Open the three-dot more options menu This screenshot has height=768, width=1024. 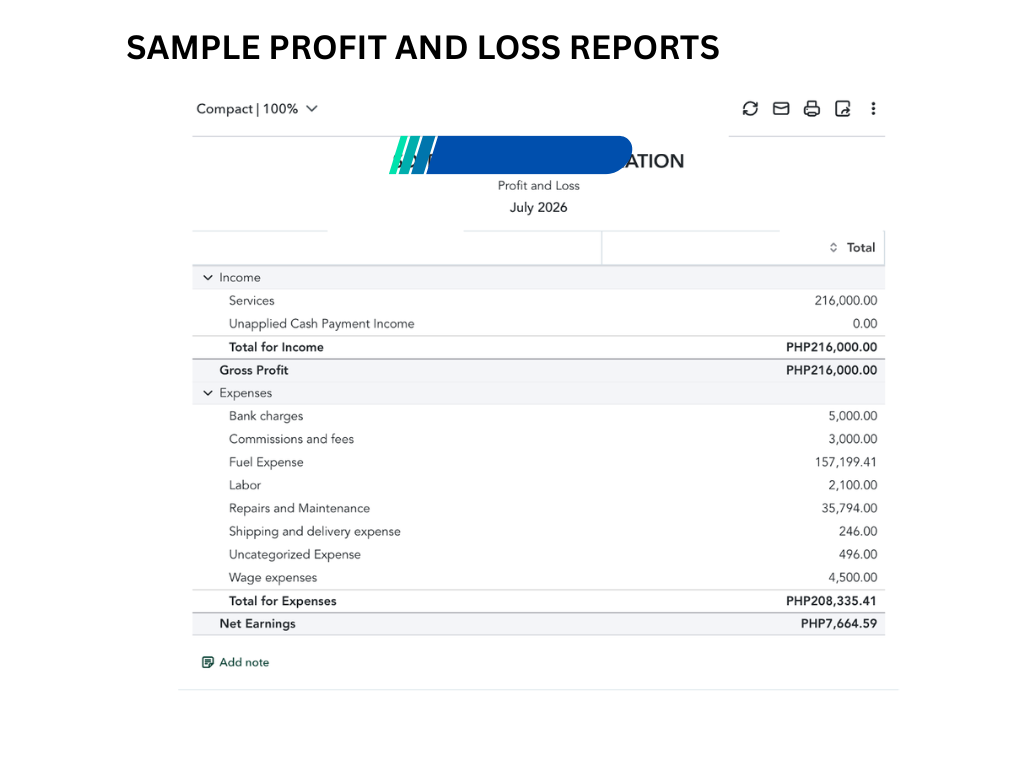pyautogui.click(x=873, y=108)
